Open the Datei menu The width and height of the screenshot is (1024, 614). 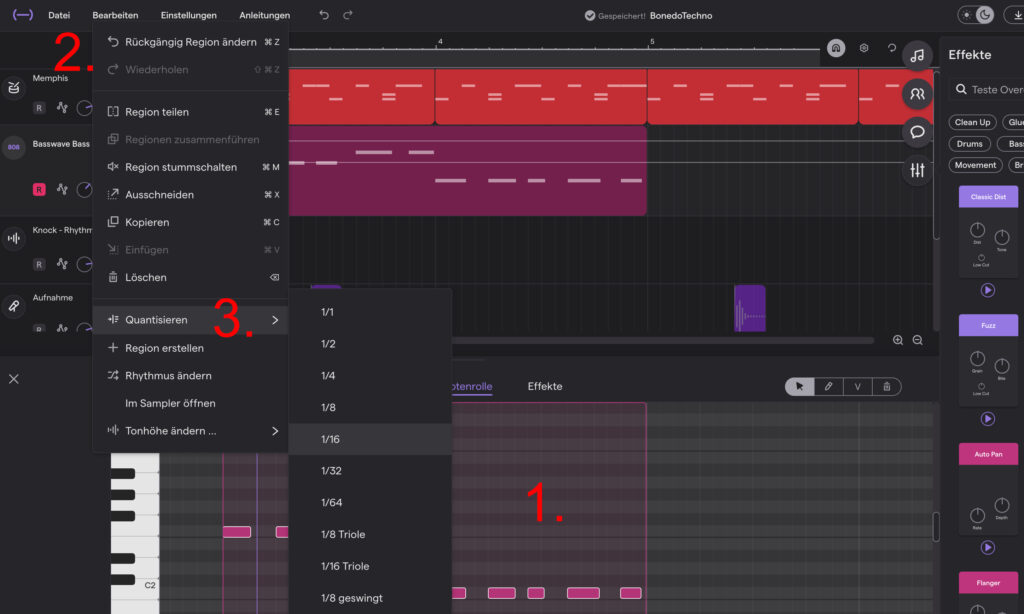tap(59, 15)
